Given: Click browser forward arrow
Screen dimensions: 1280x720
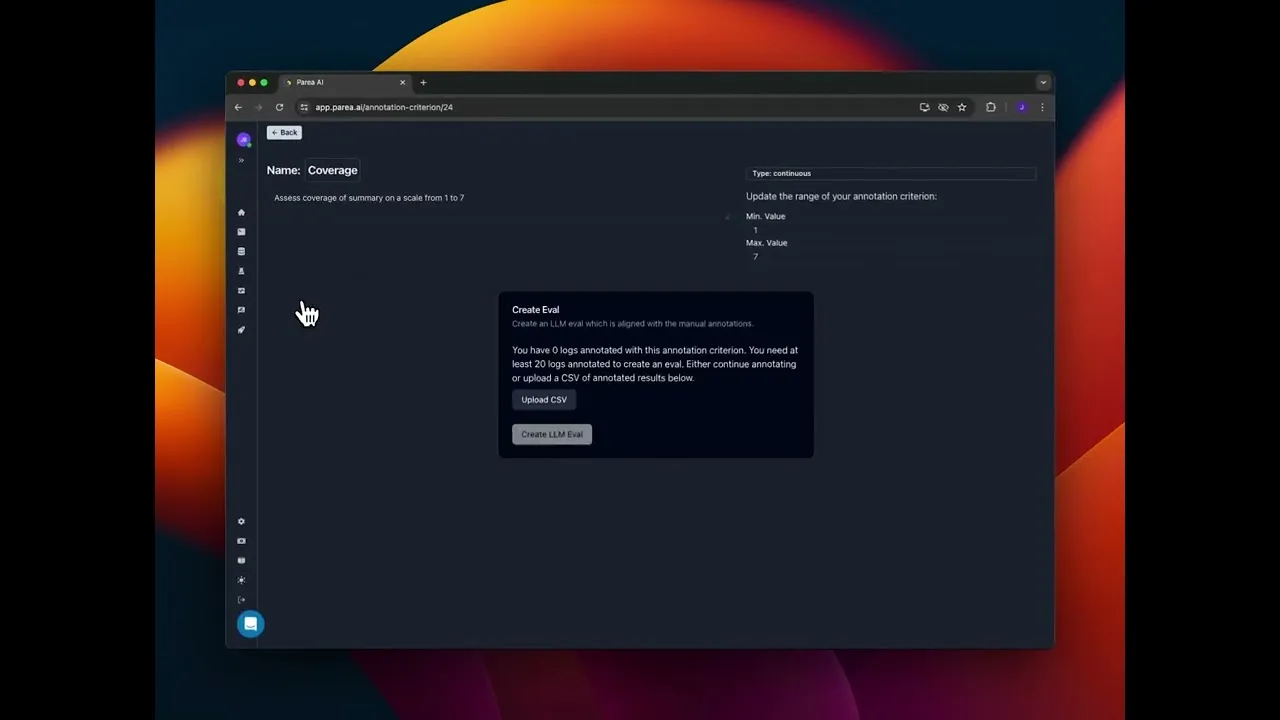Looking at the screenshot, I should [258, 107].
